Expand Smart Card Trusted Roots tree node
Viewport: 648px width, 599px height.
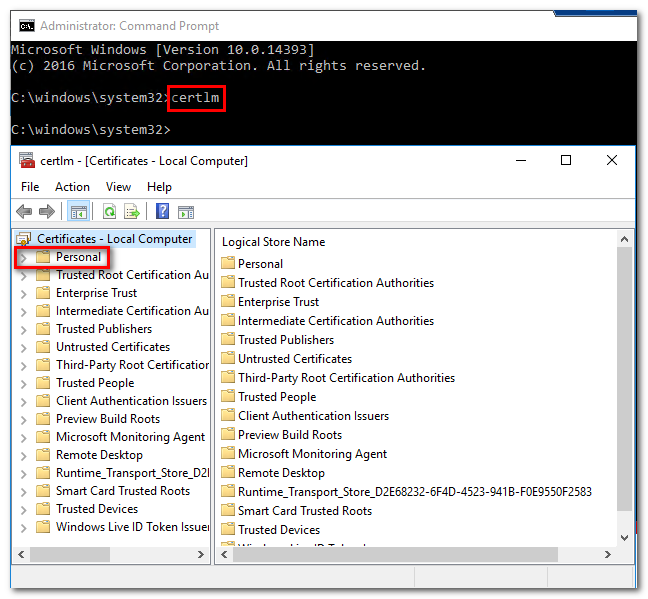coord(24,492)
